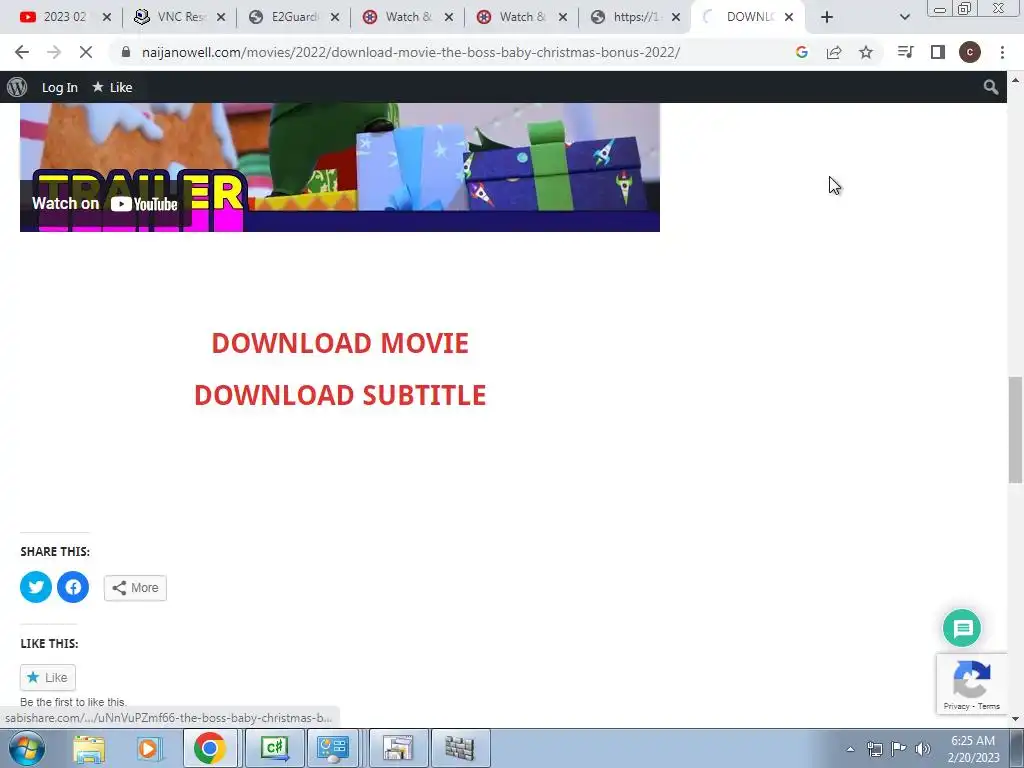Click the scrollbar up arrow
Screen dimensions: 1024x768
(x=1016, y=80)
